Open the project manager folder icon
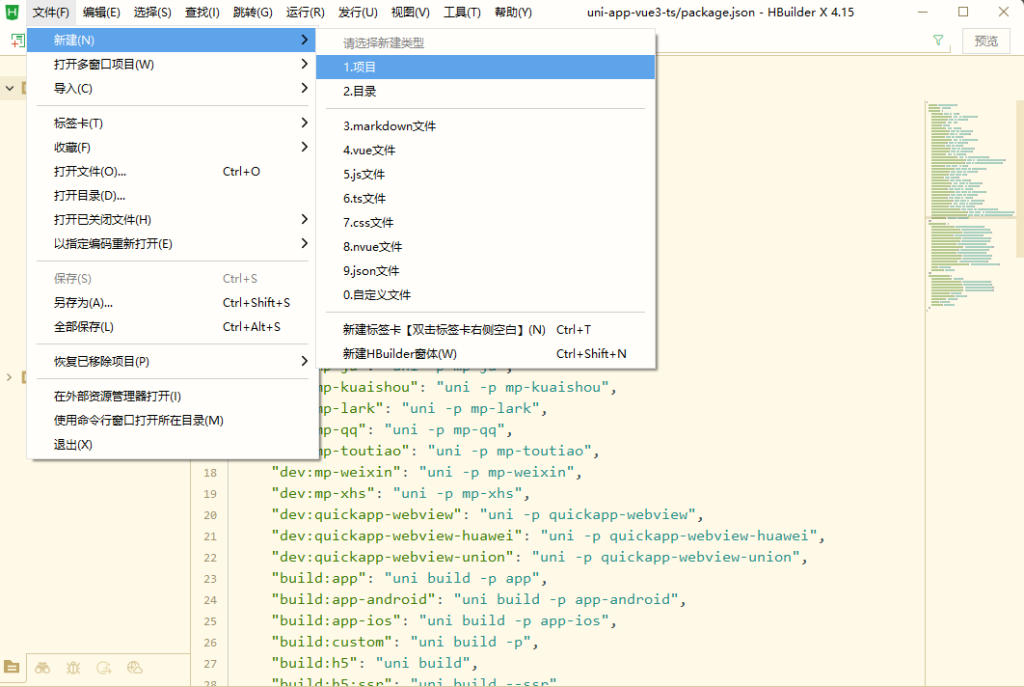The height and width of the screenshot is (687, 1024). 11,667
